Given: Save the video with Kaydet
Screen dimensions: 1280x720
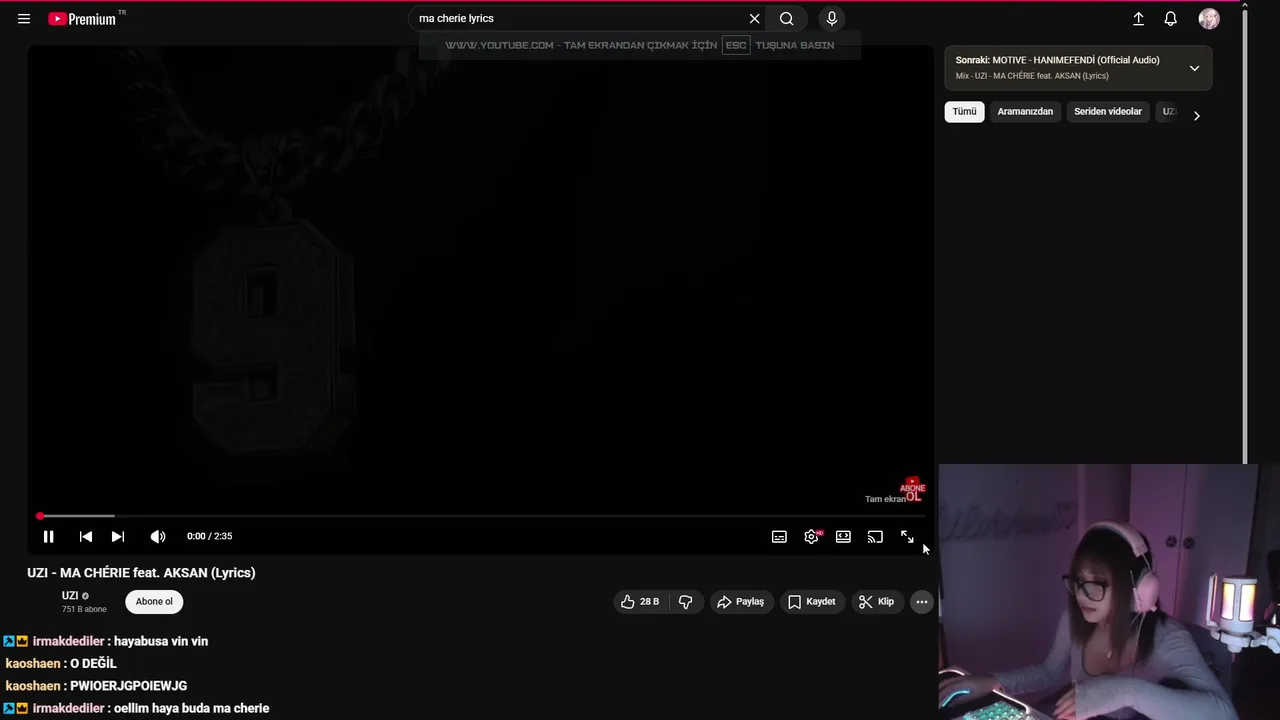Looking at the screenshot, I should click(x=811, y=602).
